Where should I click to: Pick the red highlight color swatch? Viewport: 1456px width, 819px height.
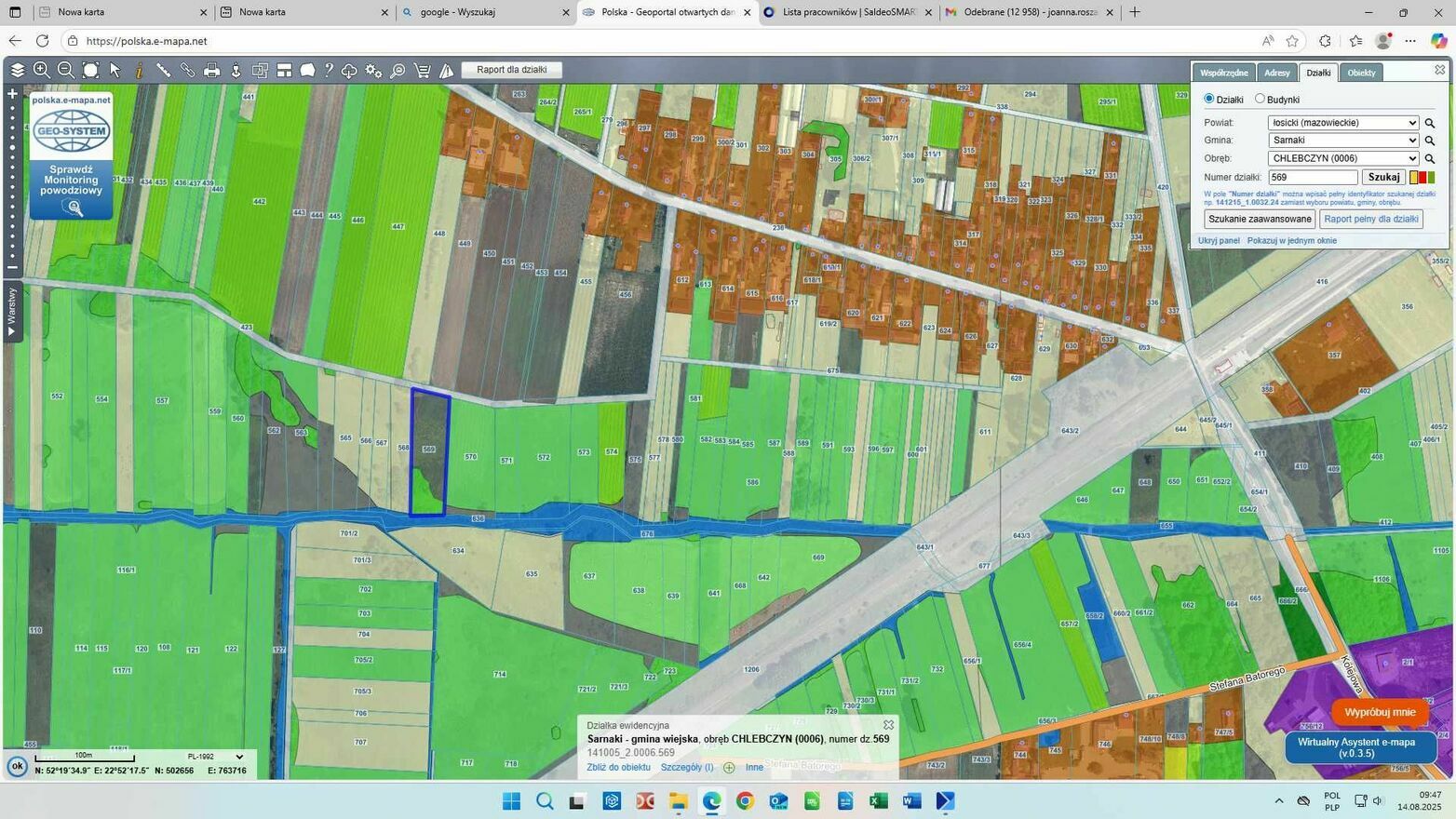point(1422,177)
